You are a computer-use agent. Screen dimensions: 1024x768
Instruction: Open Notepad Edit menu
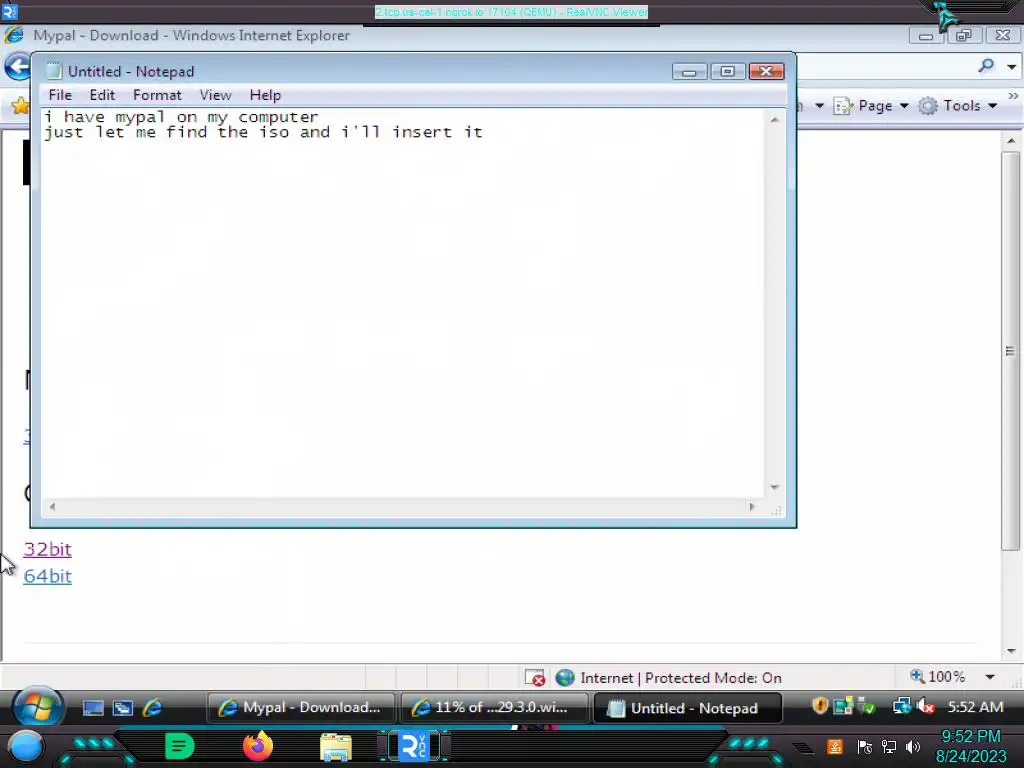click(x=102, y=95)
